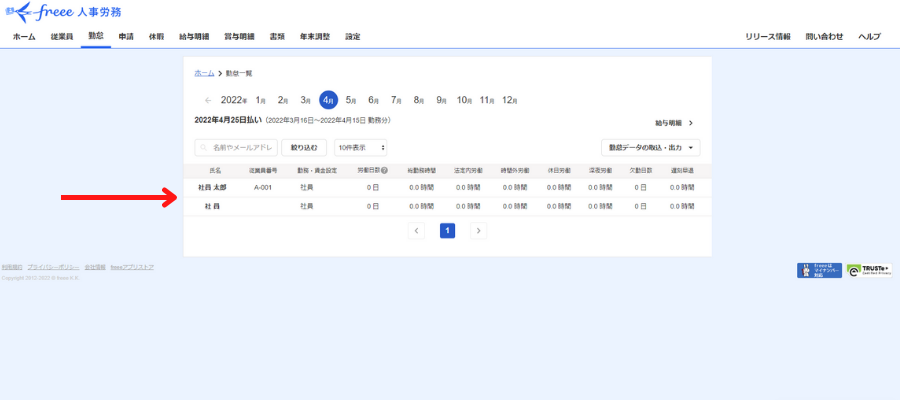Open ヘルプ in the top right

tap(869, 36)
